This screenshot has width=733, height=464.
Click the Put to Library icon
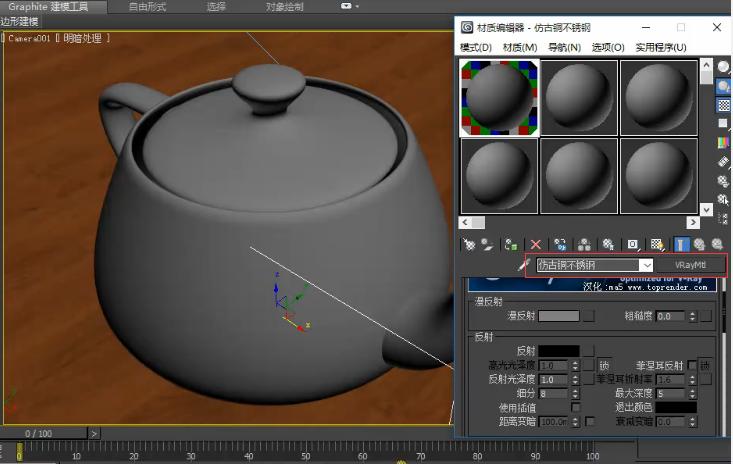[608, 244]
